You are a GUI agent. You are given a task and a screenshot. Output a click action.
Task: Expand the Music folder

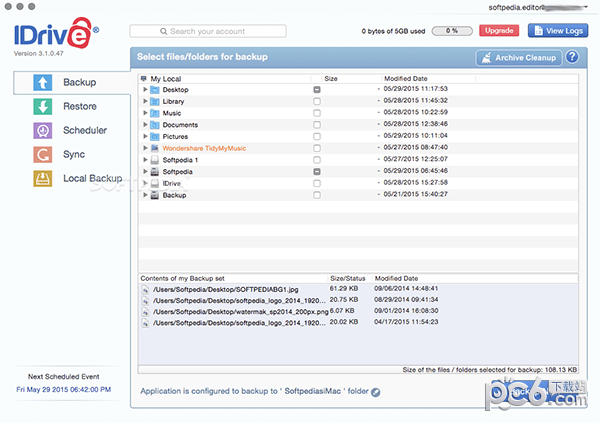click(x=145, y=113)
